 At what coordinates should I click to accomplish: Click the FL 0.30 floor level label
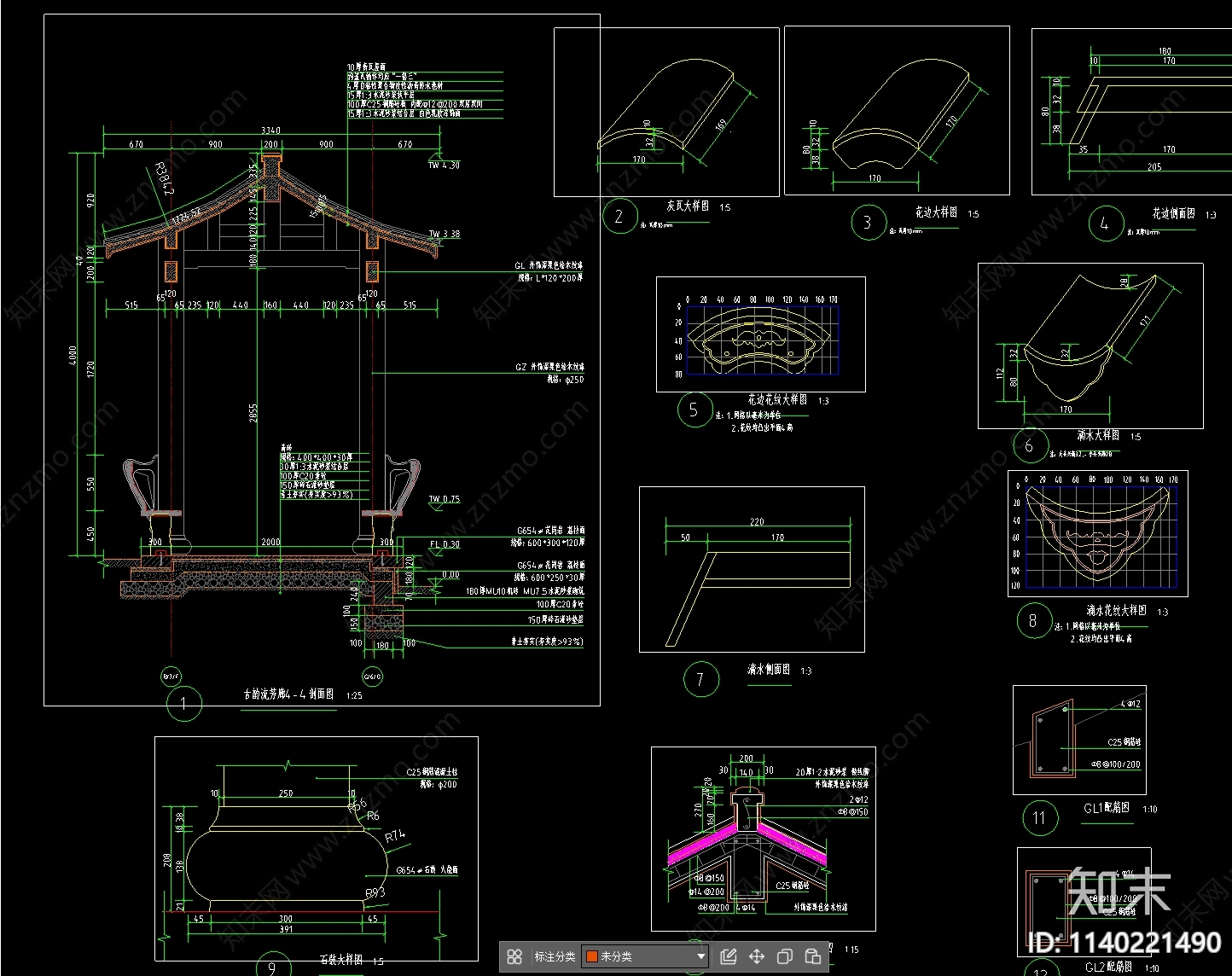click(445, 543)
